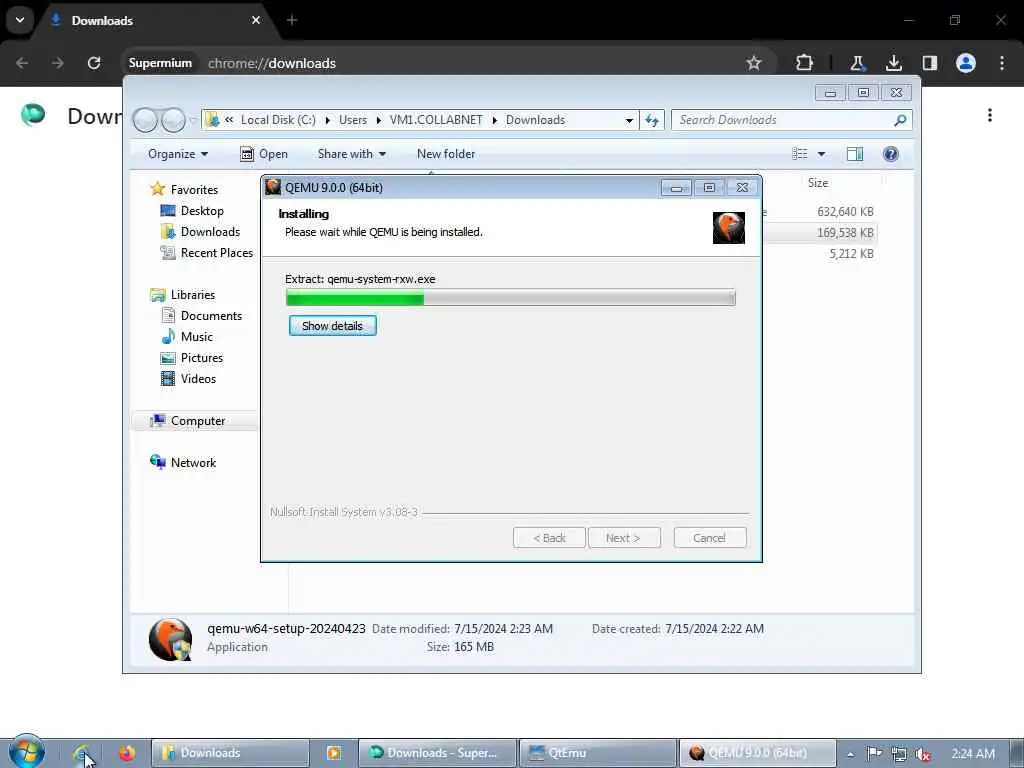
Task: Click the Explorer search magnifier icon
Action: point(900,120)
